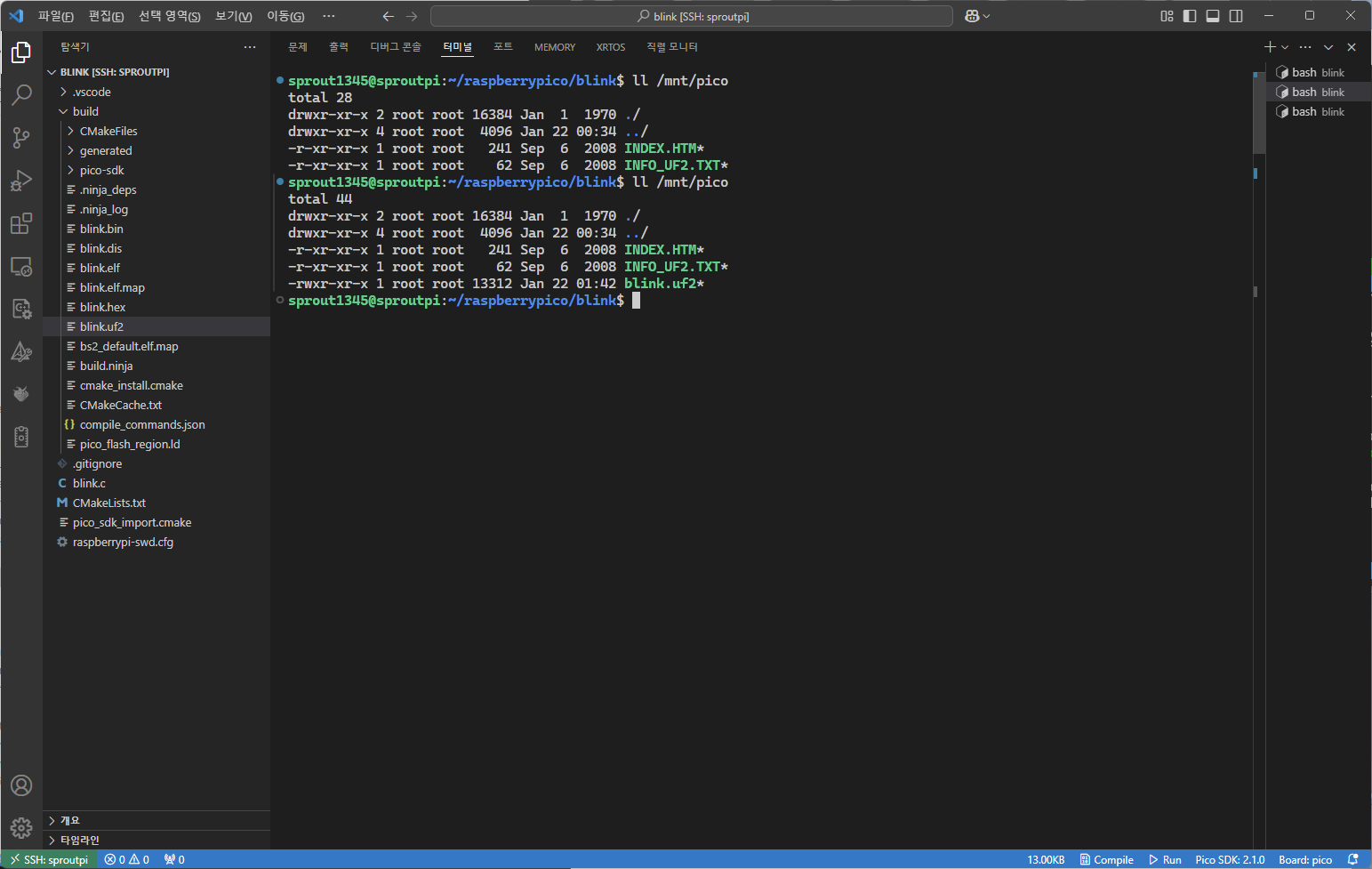Open compile_commands.json file
Screen dimensions: 1372x869
[x=156, y=424]
